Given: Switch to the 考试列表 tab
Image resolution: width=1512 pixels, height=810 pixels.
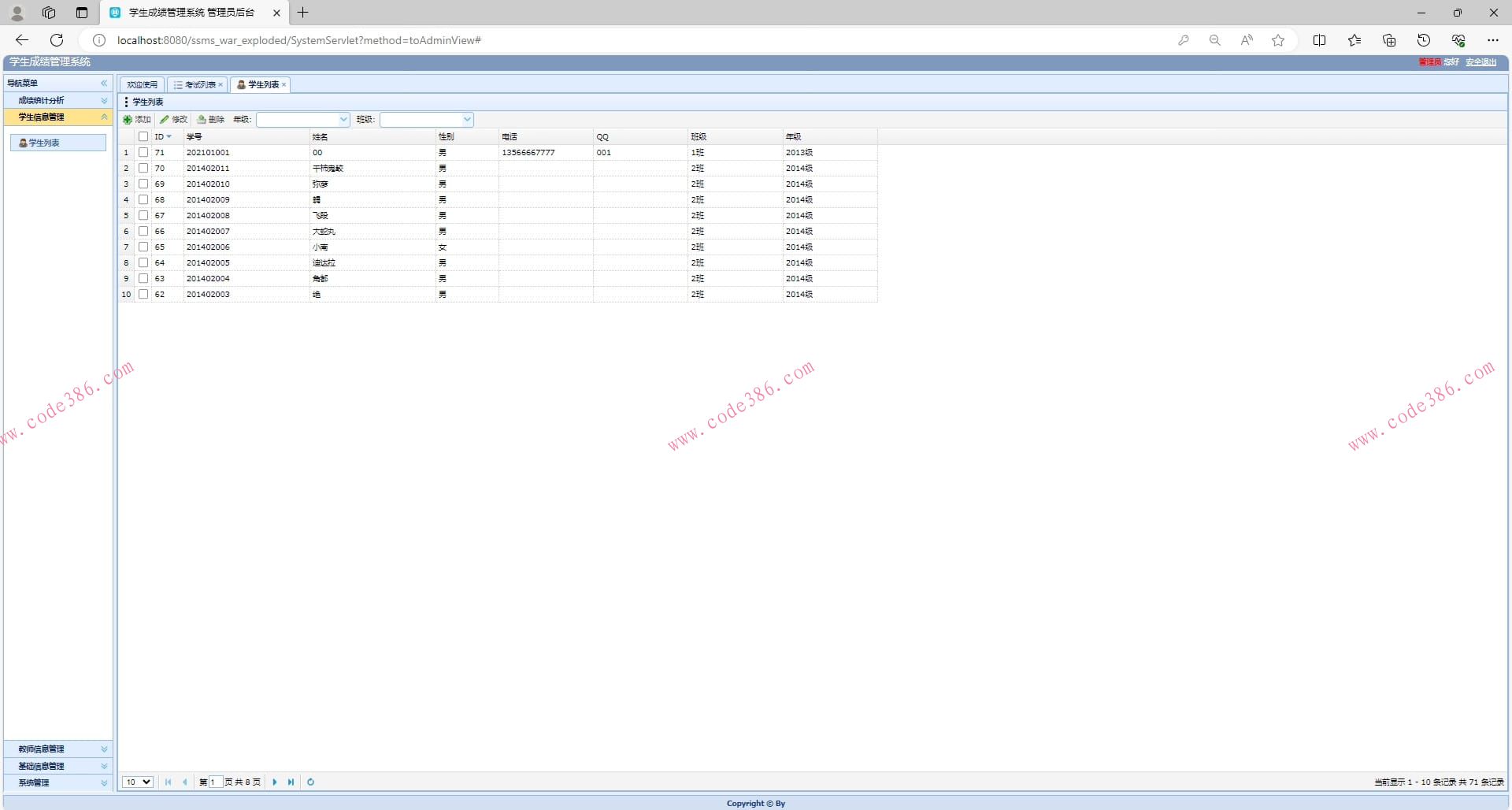Looking at the screenshot, I should point(199,85).
